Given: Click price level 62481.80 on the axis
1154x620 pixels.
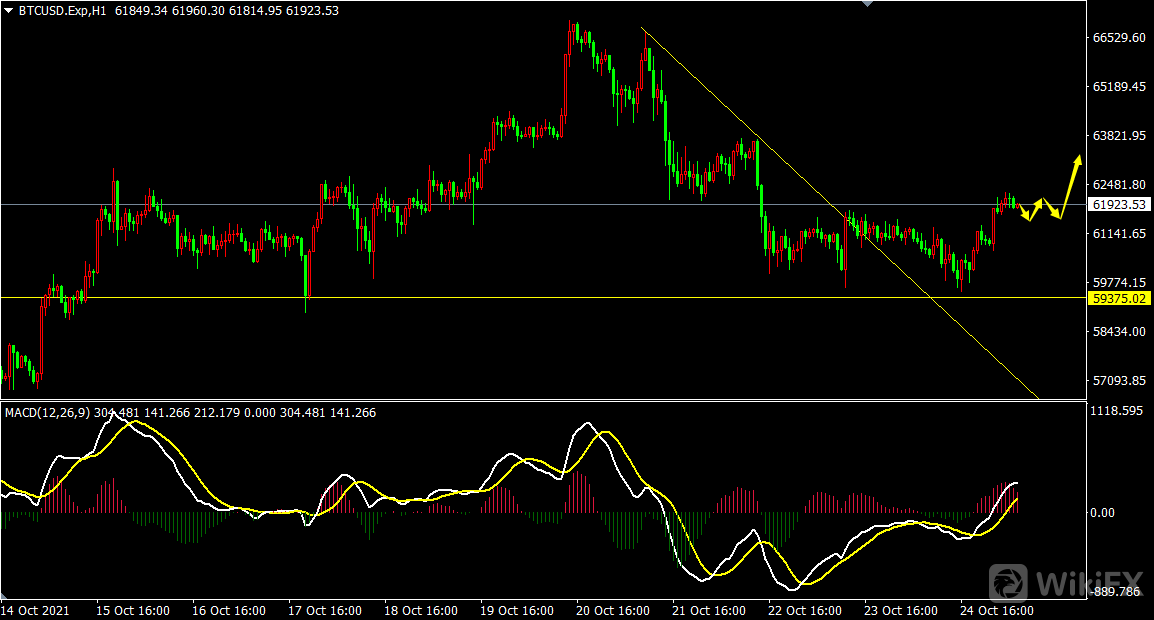Looking at the screenshot, I should pyautogui.click(x=1119, y=185).
